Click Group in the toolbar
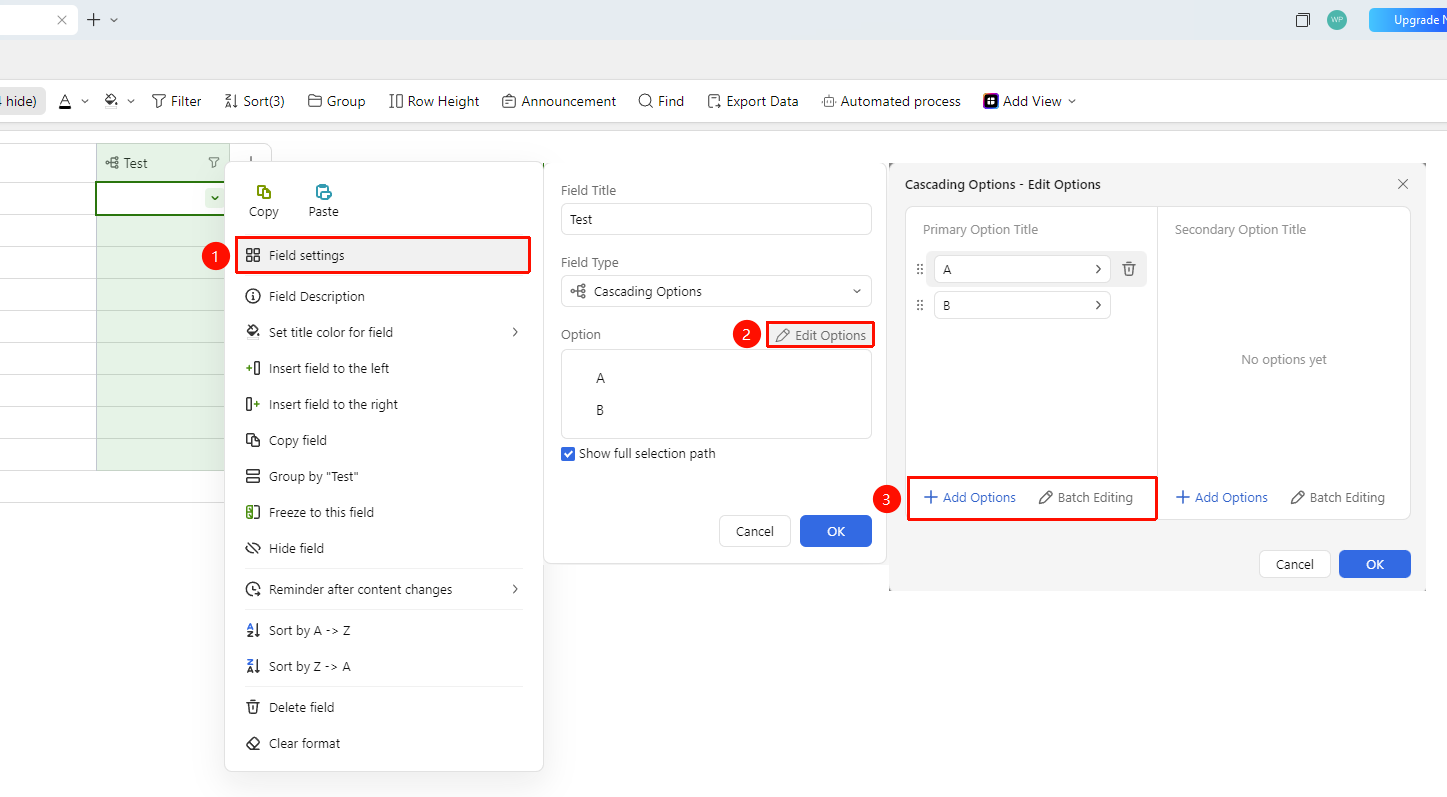 337,101
